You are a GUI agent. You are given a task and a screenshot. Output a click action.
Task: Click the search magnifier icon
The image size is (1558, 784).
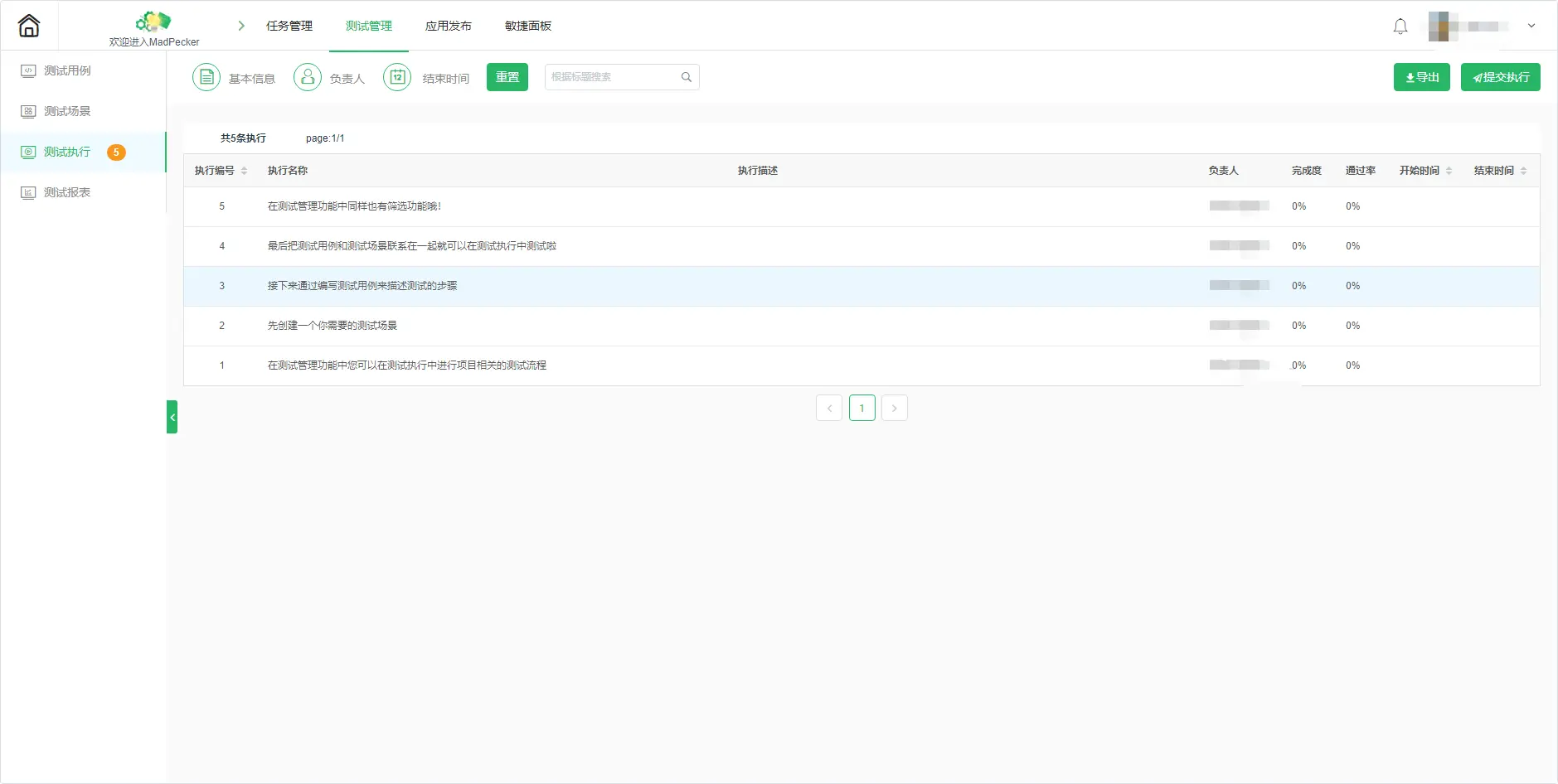(x=687, y=77)
